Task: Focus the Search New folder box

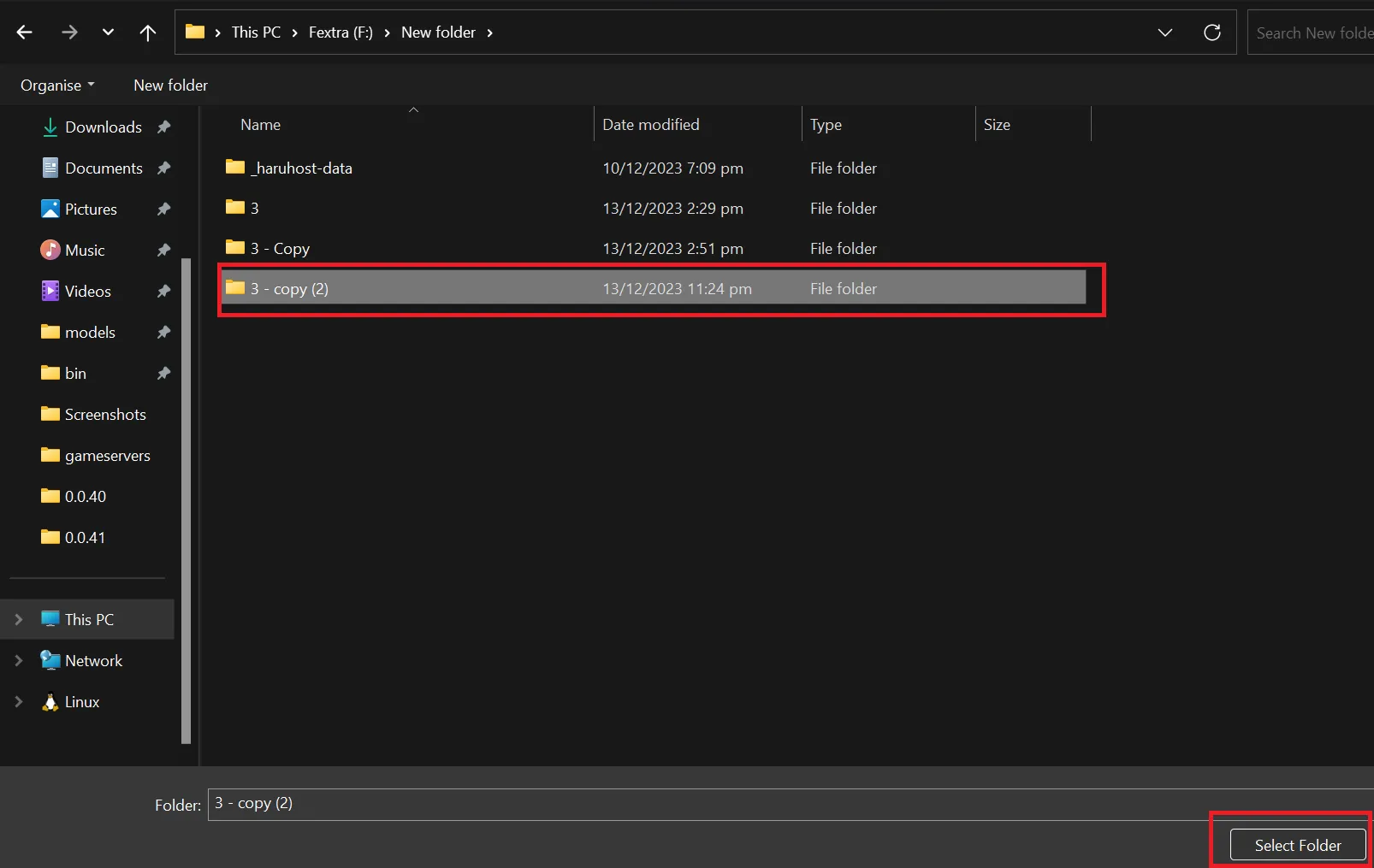Action: pyautogui.click(x=1311, y=32)
